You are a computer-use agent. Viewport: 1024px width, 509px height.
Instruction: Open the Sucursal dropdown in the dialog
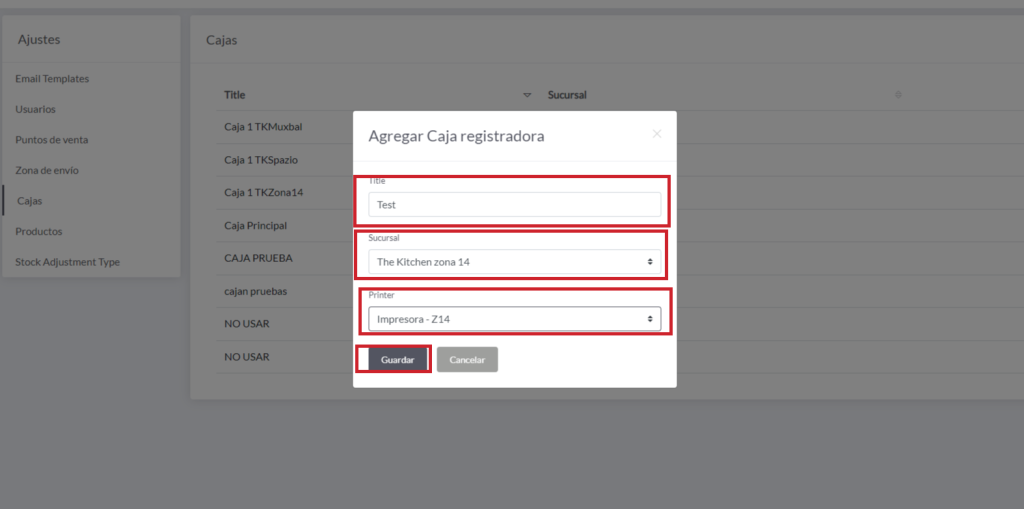514,262
